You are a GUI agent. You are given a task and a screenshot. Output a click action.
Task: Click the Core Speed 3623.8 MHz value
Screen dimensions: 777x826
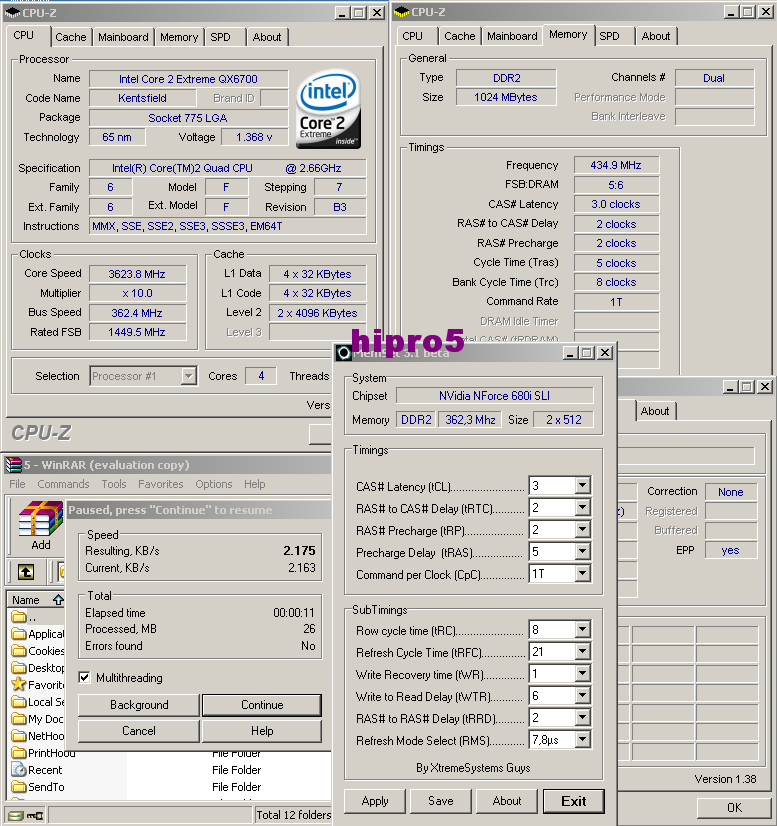[137, 274]
